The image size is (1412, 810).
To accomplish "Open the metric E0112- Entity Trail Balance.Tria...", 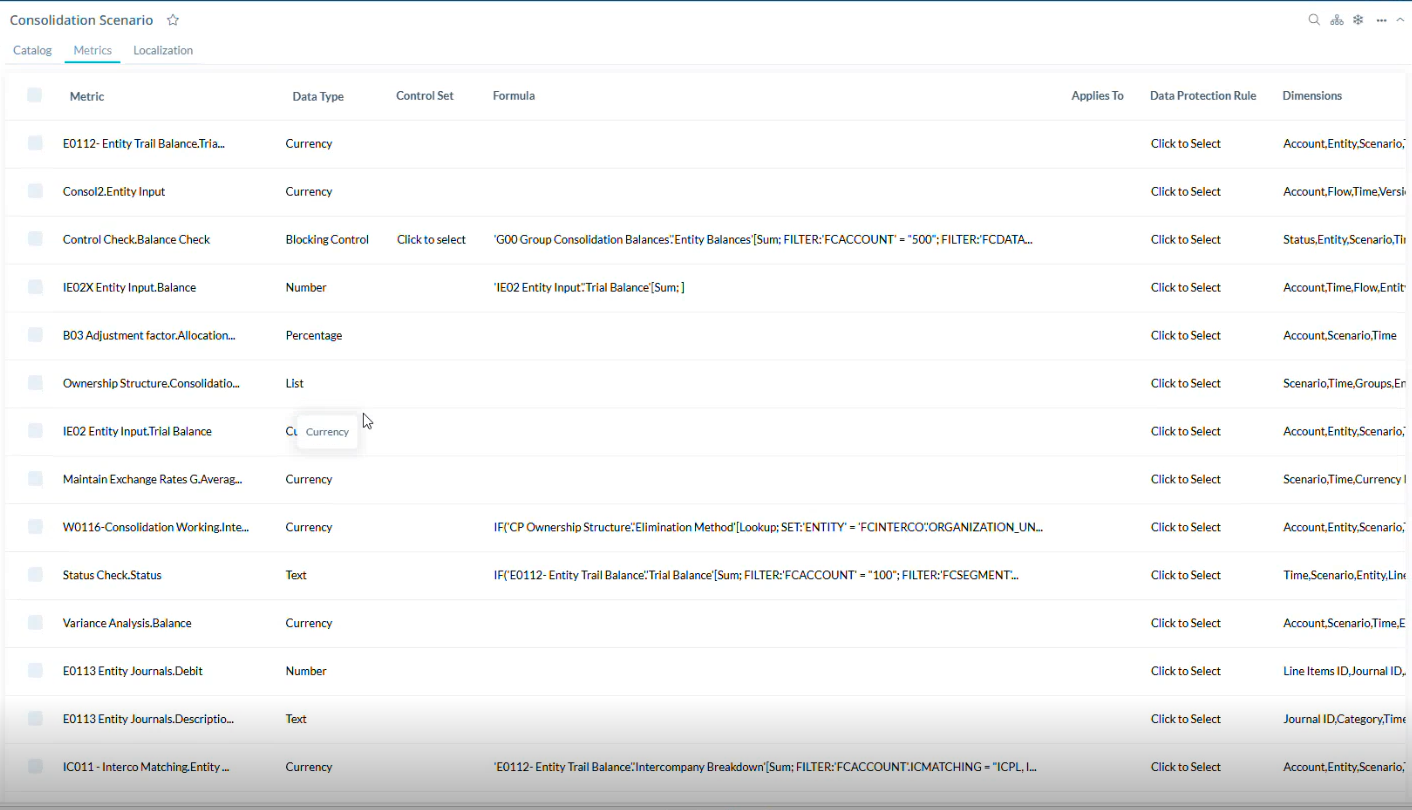I will pyautogui.click(x=144, y=143).
